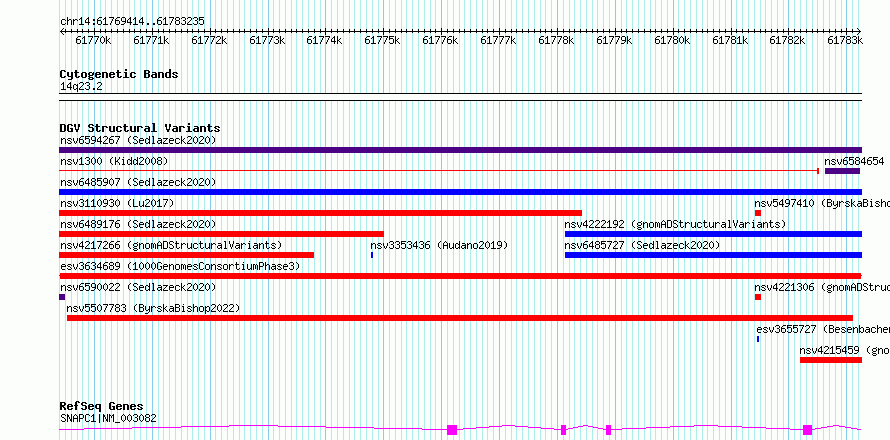Screen dimensions: 890x440
Task: Click the blue nsv4222192 variant bar
Action: click(x=713, y=234)
